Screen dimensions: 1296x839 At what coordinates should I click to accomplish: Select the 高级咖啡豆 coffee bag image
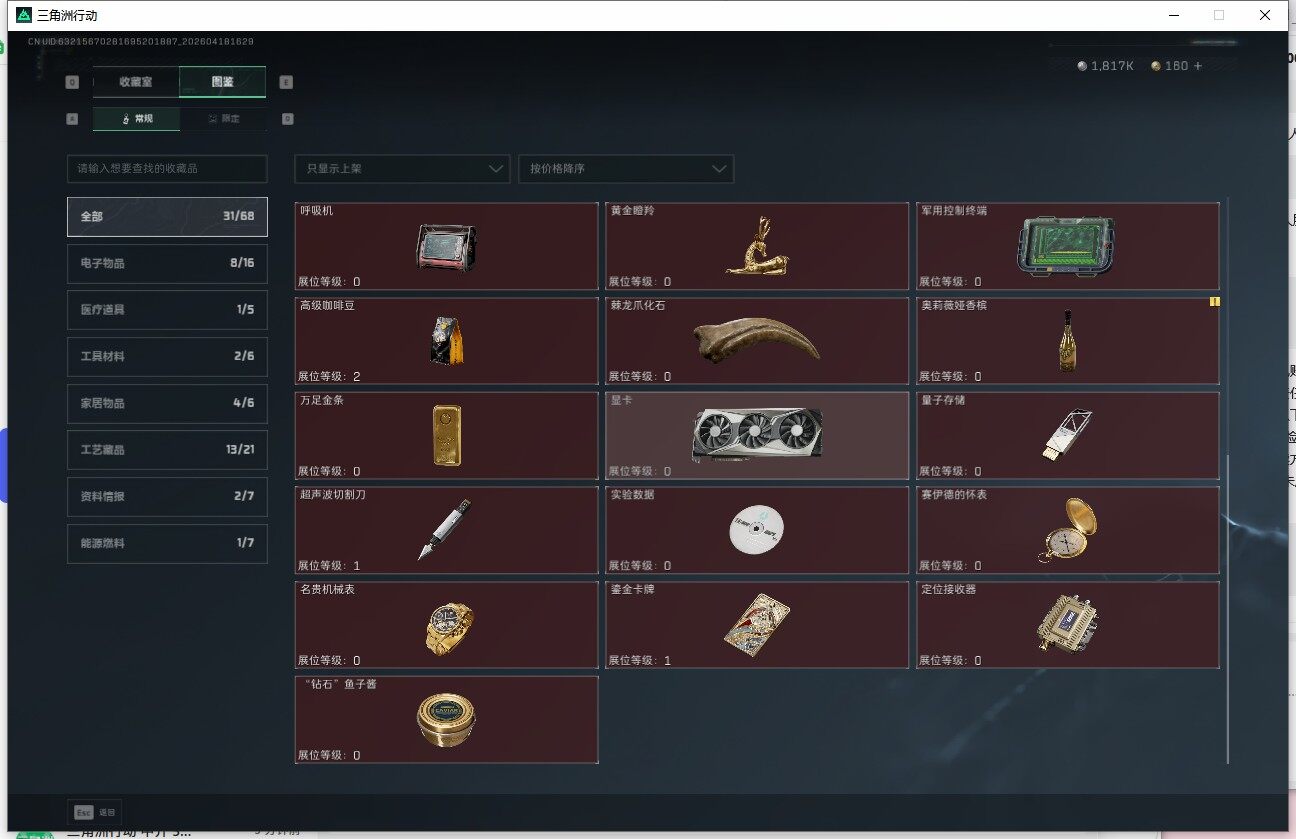coord(447,341)
